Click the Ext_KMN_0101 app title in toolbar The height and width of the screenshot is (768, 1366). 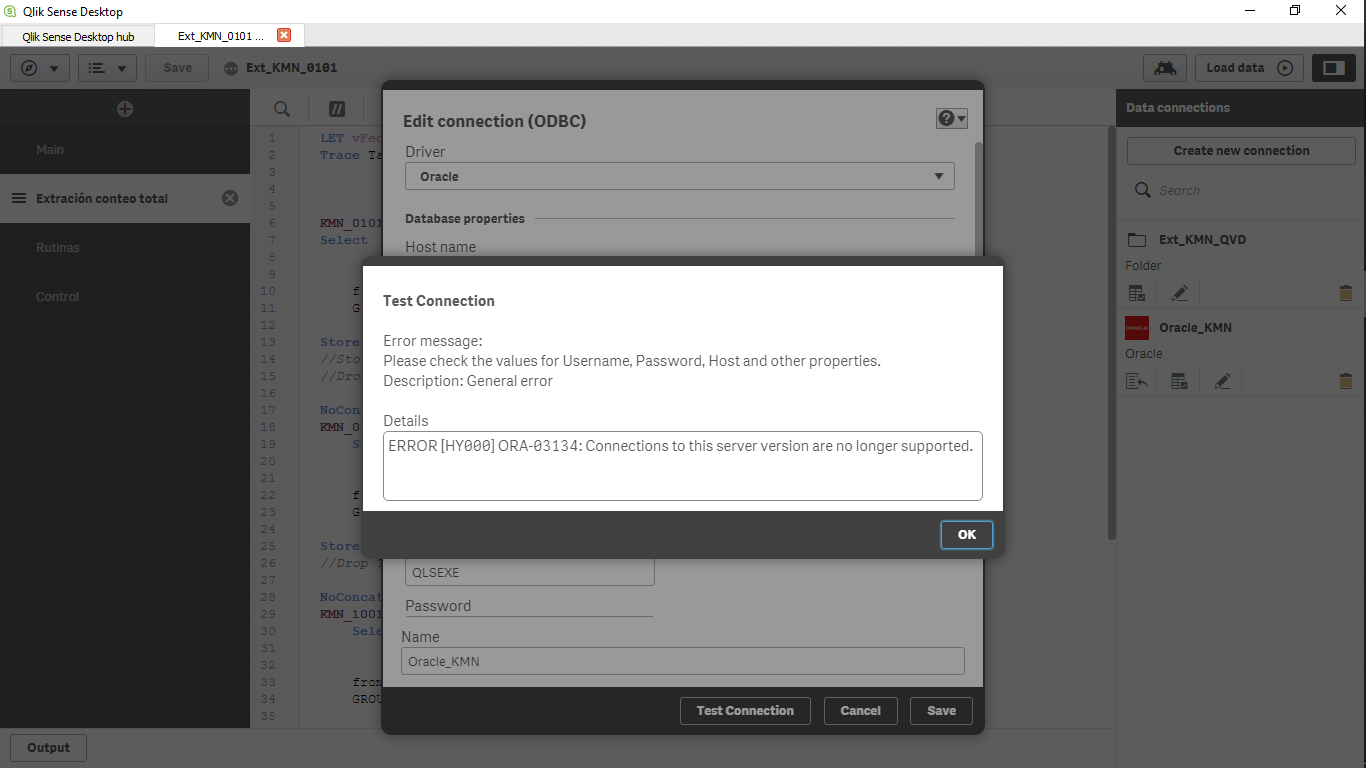[x=292, y=68]
